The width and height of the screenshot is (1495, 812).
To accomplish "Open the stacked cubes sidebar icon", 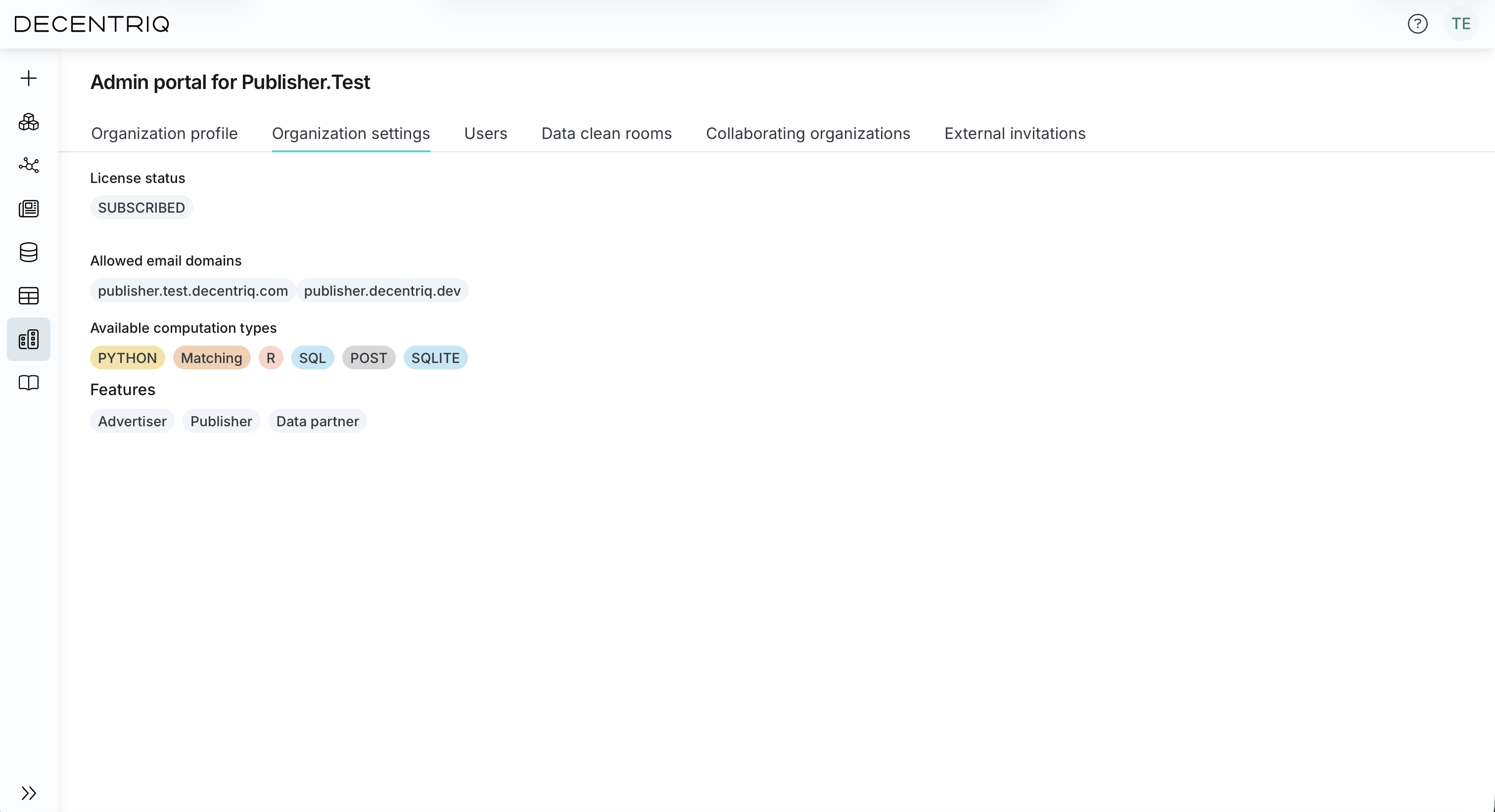I will pos(28,122).
